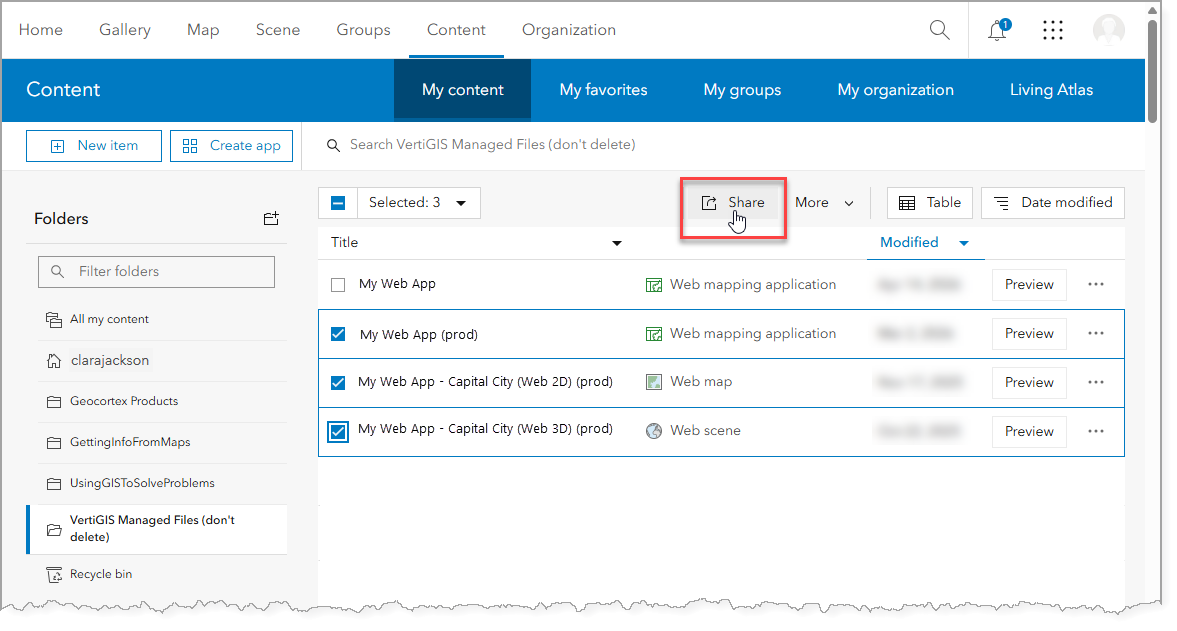Go to the Home menu
This screenshot has width=1177, height=631.
click(x=41, y=30)
